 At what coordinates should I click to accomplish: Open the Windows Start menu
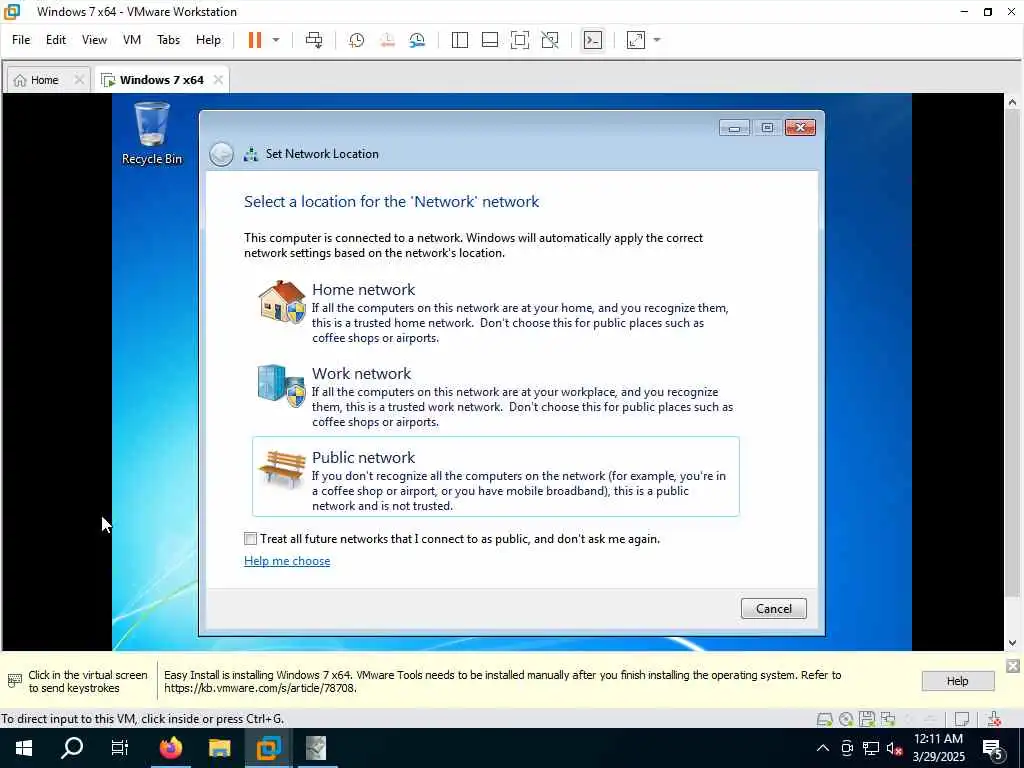point(24,748)
